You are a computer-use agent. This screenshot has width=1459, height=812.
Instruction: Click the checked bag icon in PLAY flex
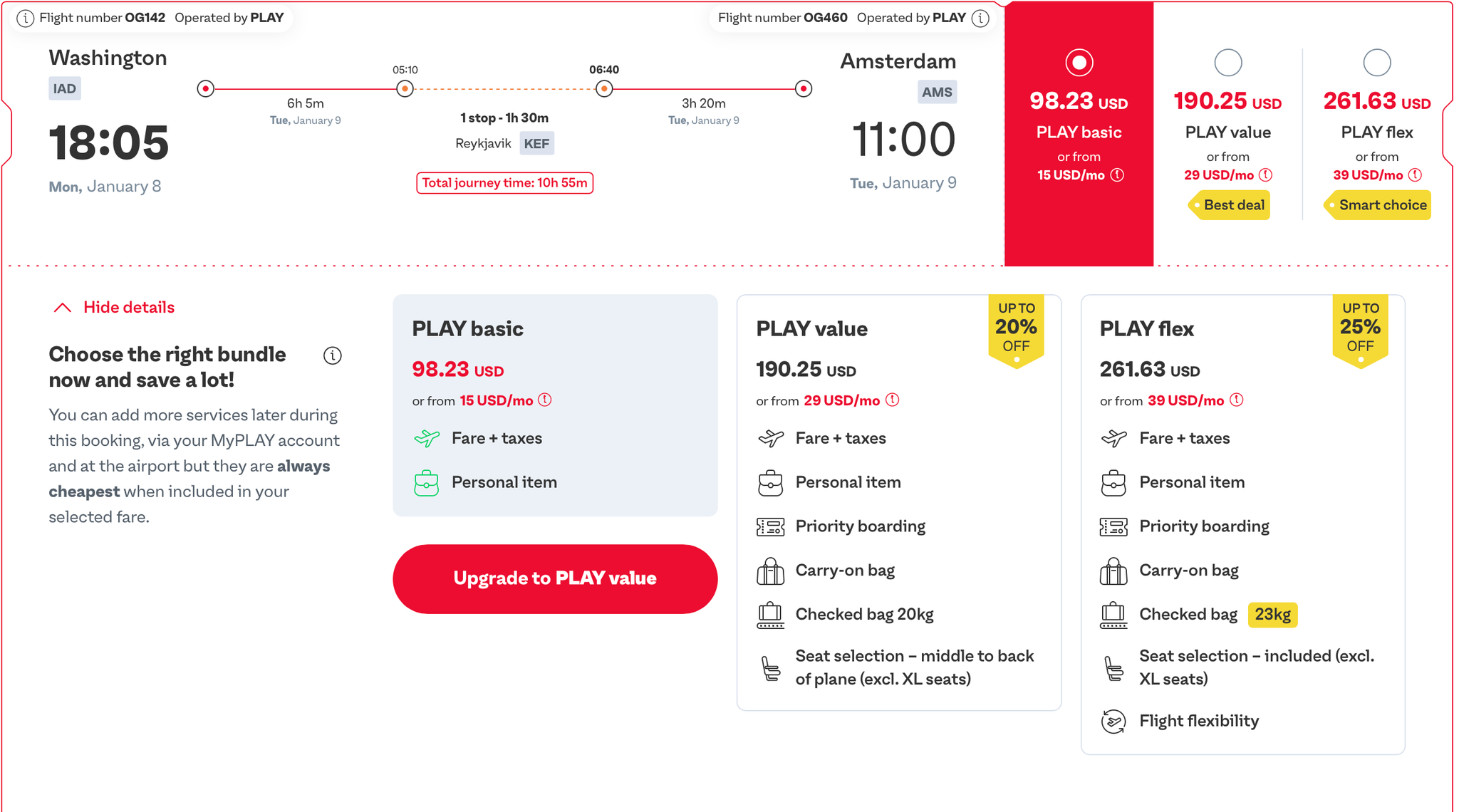point(1115,615)
